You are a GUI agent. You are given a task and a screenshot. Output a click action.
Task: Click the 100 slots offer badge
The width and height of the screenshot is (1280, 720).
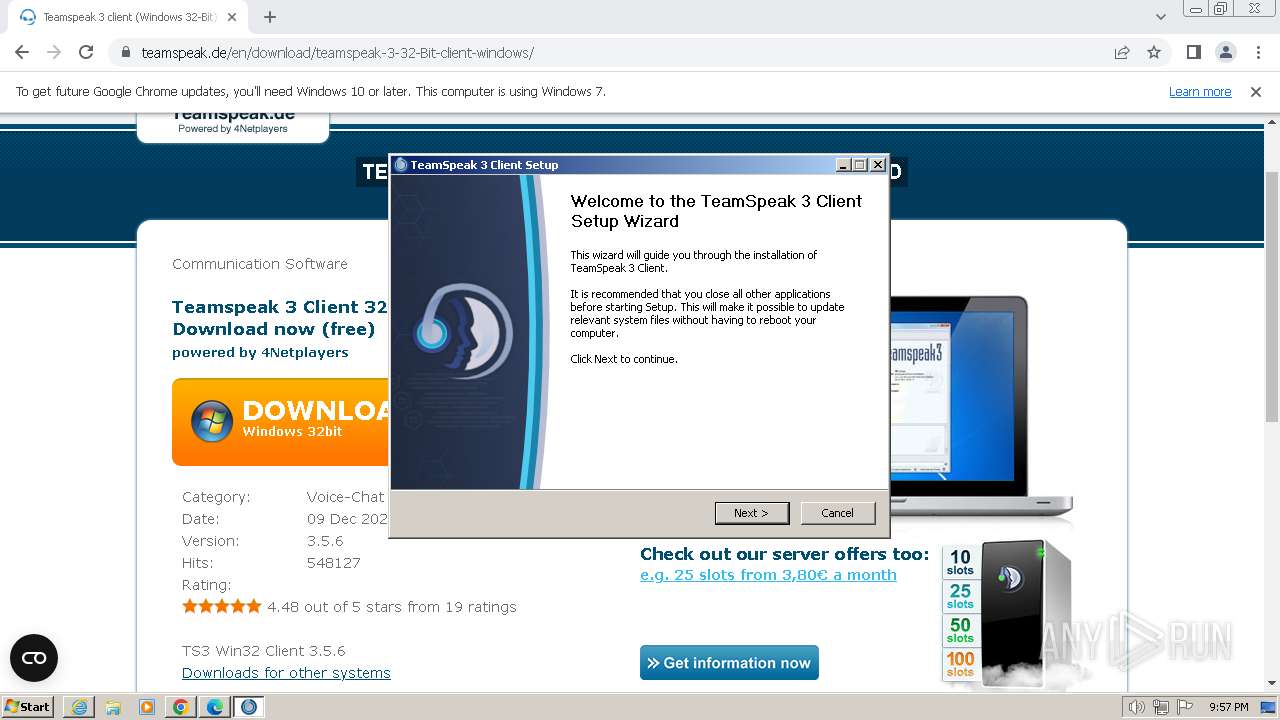(x=960, y=663)
